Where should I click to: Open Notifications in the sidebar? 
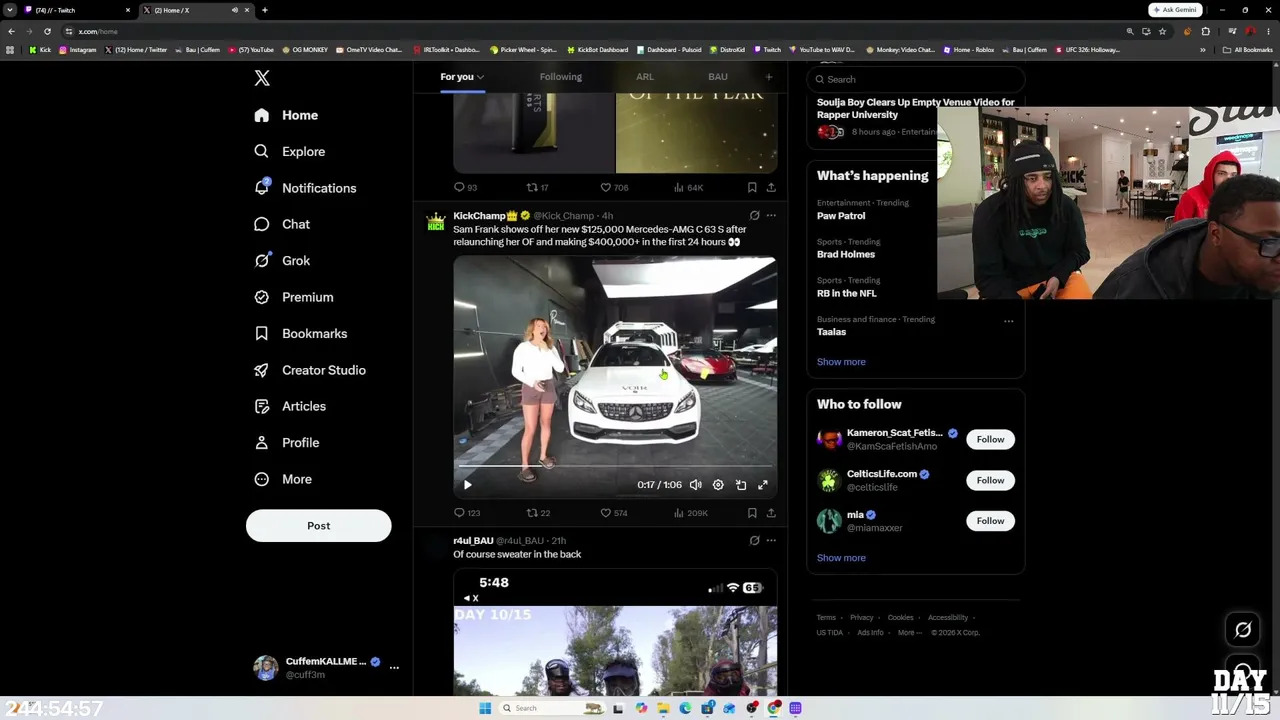(x=305, y=188)
